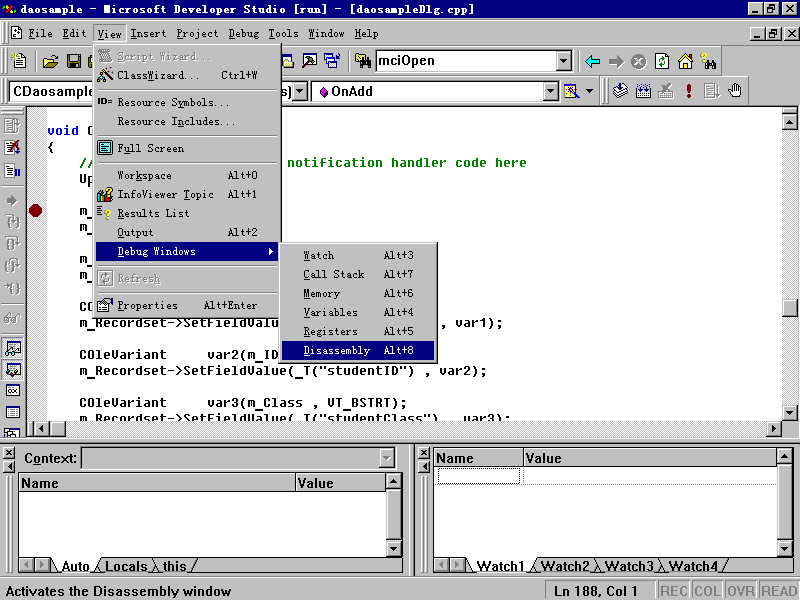
Task: Select Properties in the View menu
Action: pyautogui.click(x=187, y=306)
